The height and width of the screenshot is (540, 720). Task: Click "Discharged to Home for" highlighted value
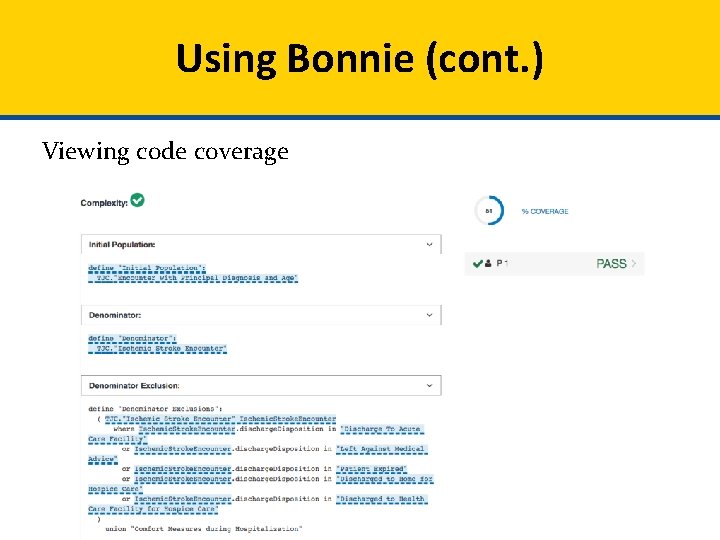click(x=384, y=479)
